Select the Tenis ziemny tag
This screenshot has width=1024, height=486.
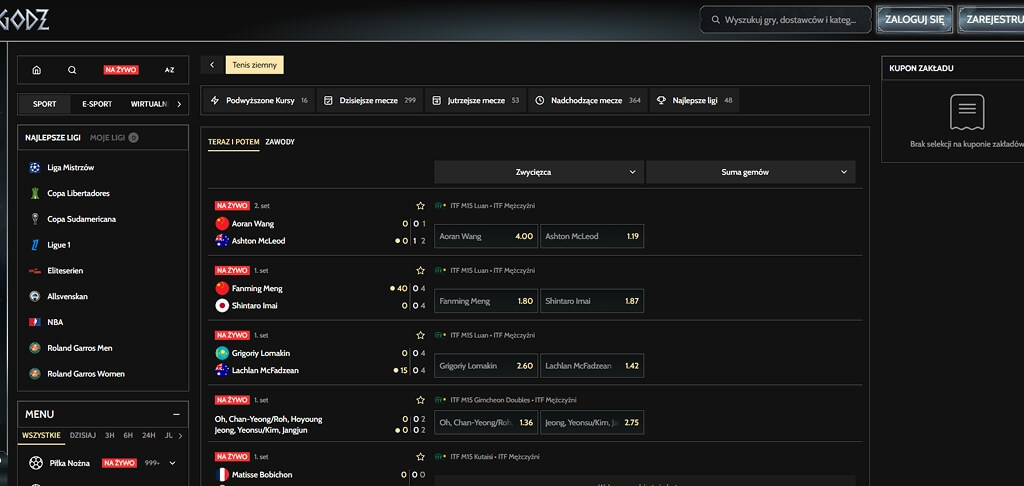point(255,65)
